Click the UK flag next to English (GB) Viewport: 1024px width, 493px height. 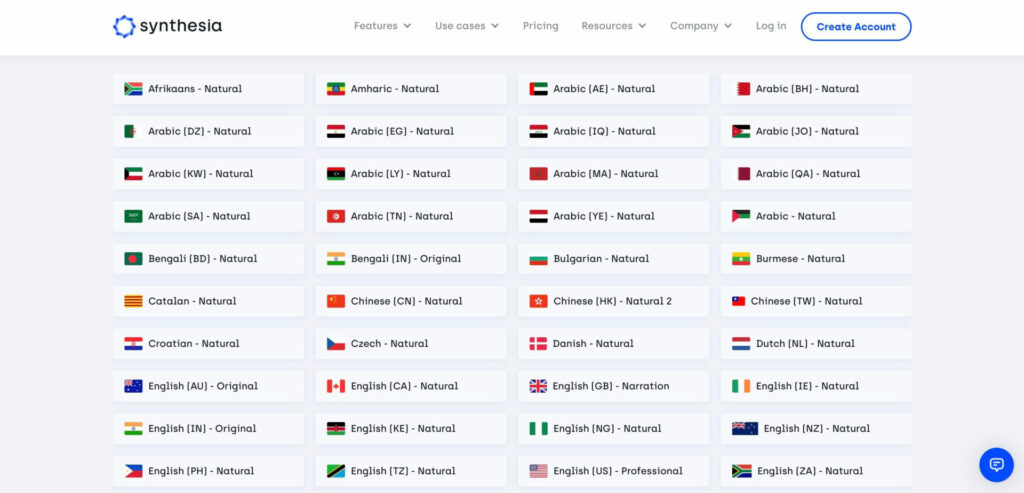click(x=538, y=386)
